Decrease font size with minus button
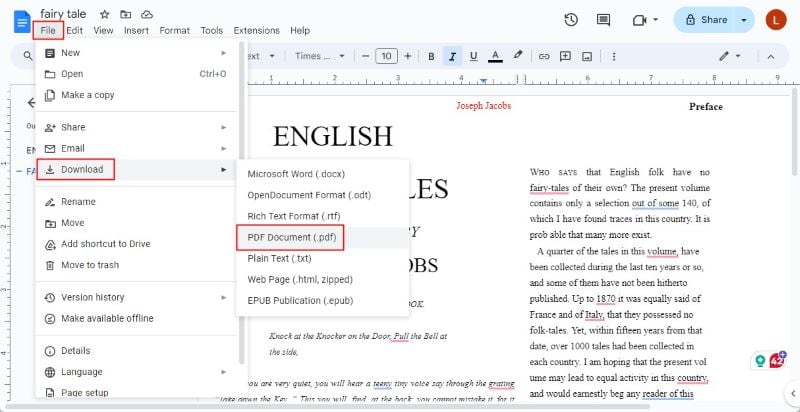 point(365,56)
